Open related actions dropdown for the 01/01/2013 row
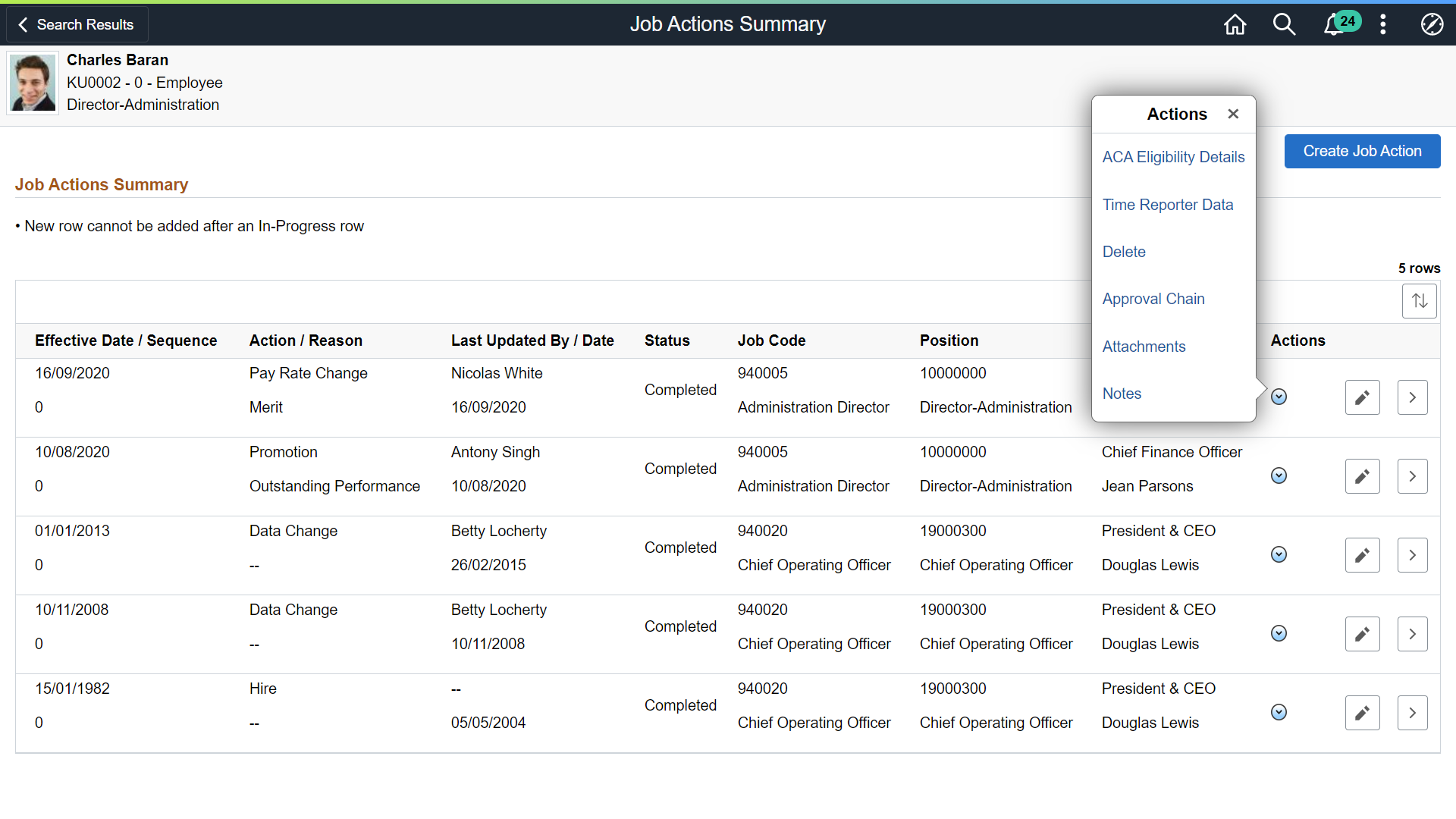Screen dimensions: 1456x819 (1279, 554)
